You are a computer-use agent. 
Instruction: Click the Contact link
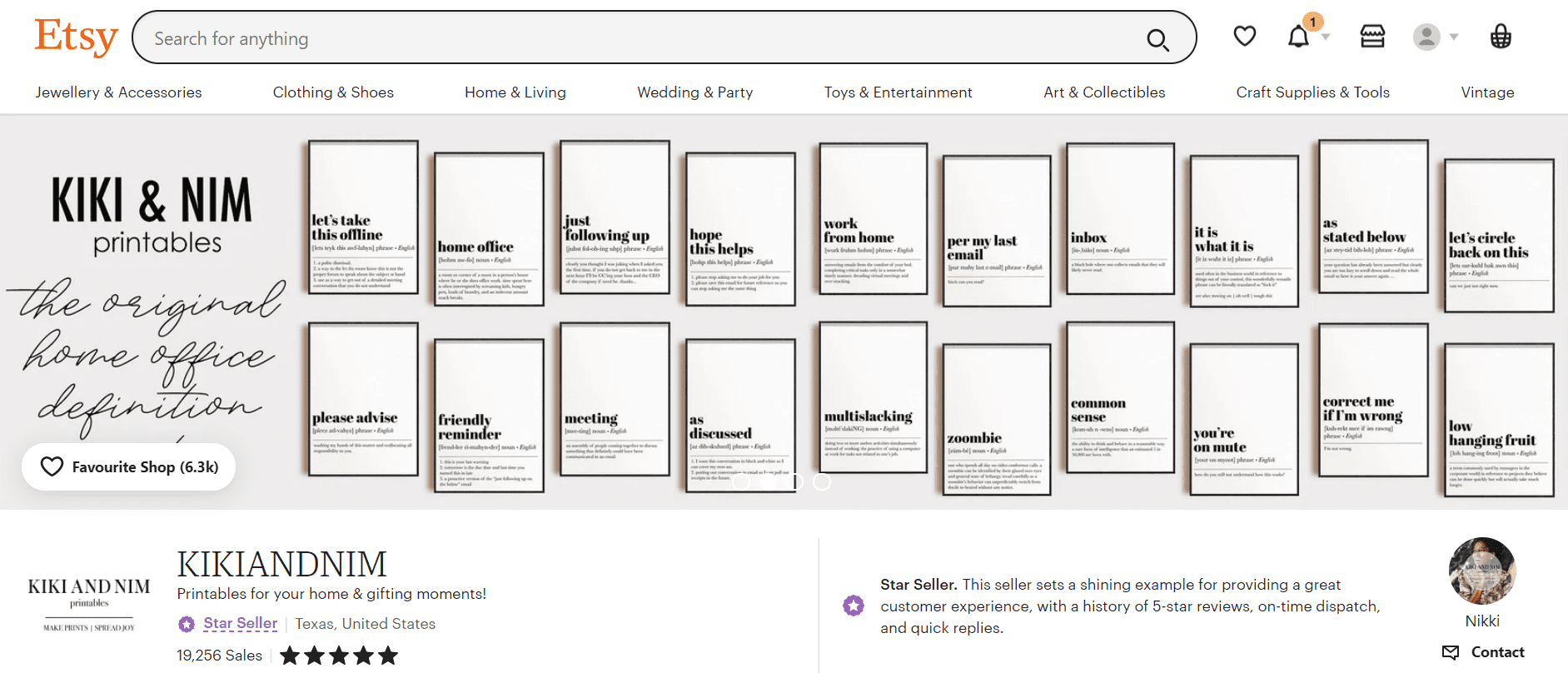(x=1497, y=652)
